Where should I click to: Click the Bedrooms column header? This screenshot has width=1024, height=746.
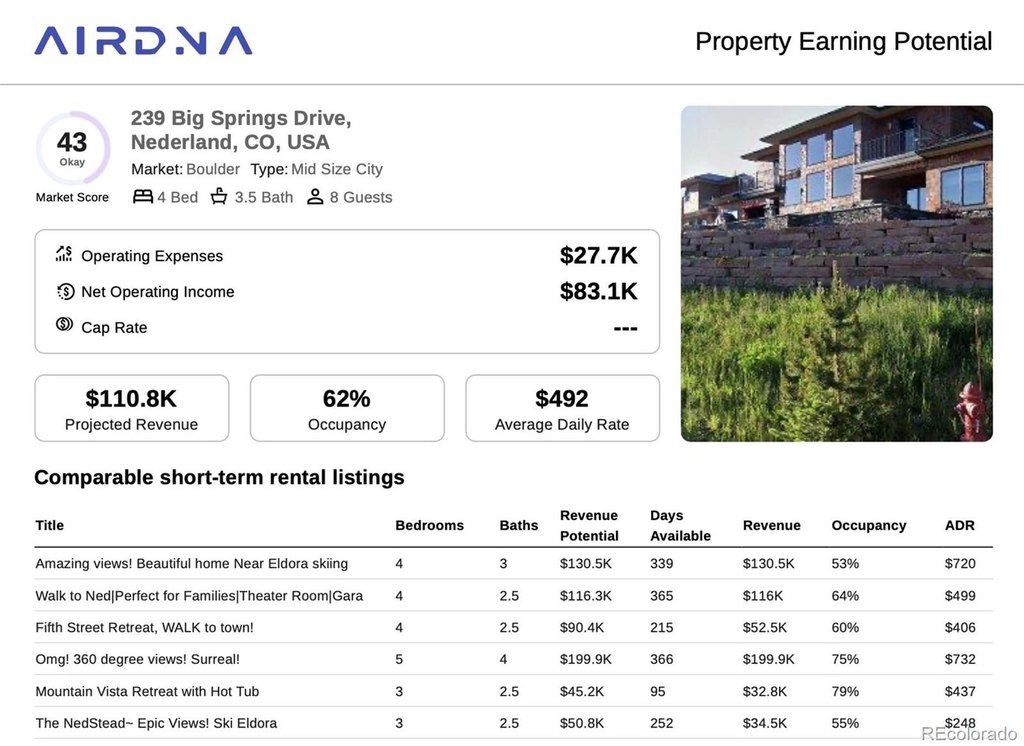pyautogui.click(x=430, y=525)
